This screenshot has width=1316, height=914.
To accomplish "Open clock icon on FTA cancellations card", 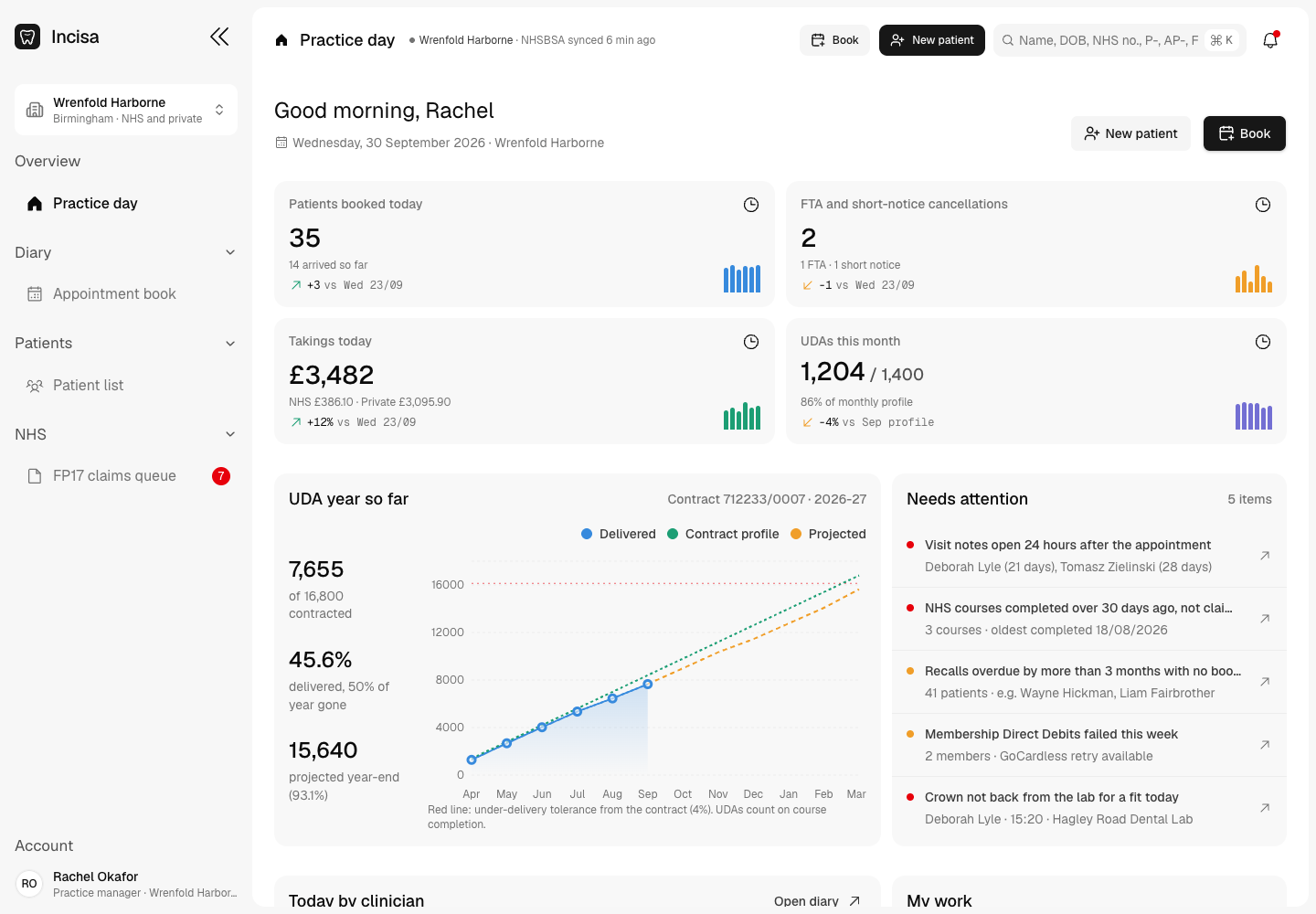I will (1263, 205).
